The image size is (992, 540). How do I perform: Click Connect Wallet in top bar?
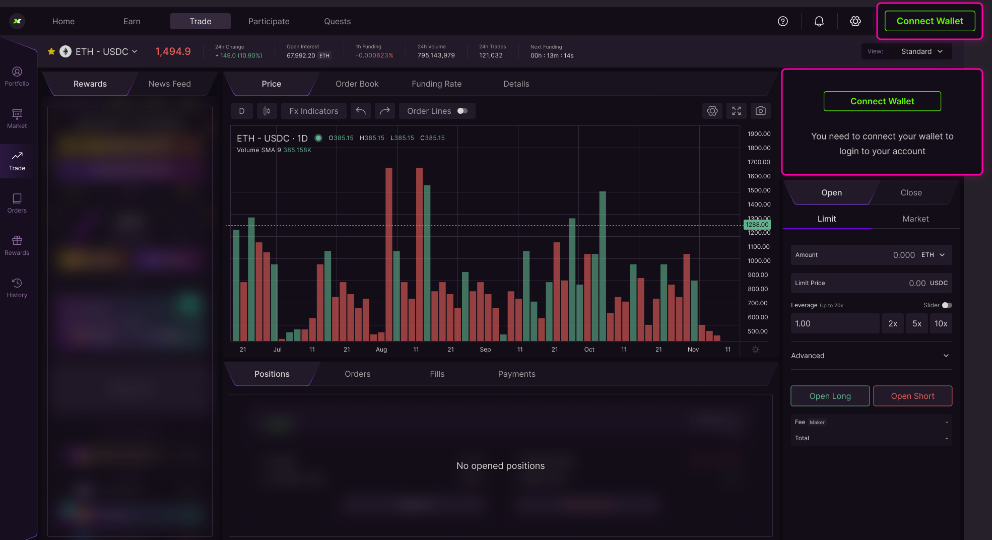click(x=929, y=21)
